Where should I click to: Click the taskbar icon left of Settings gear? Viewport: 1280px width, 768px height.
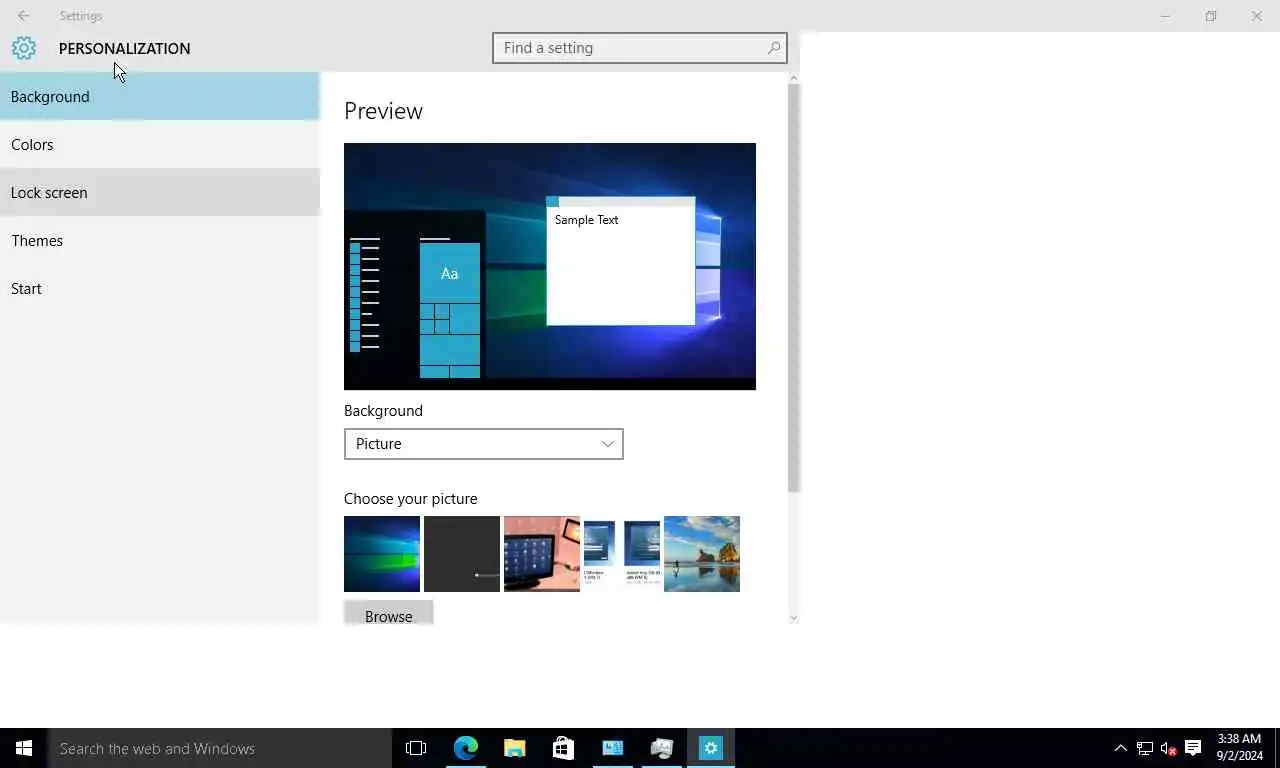[661, 748]
